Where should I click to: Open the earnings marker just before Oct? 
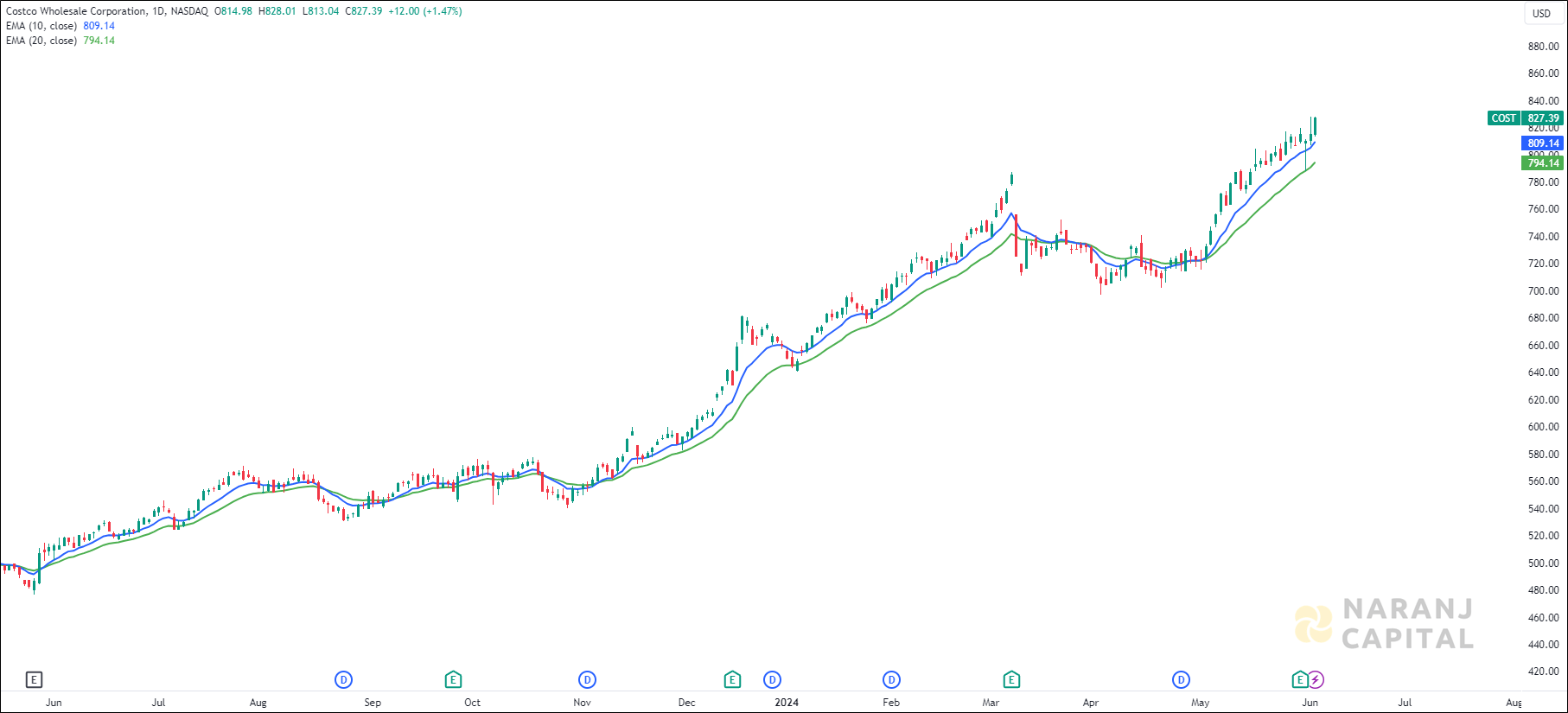tap(453, 680)
